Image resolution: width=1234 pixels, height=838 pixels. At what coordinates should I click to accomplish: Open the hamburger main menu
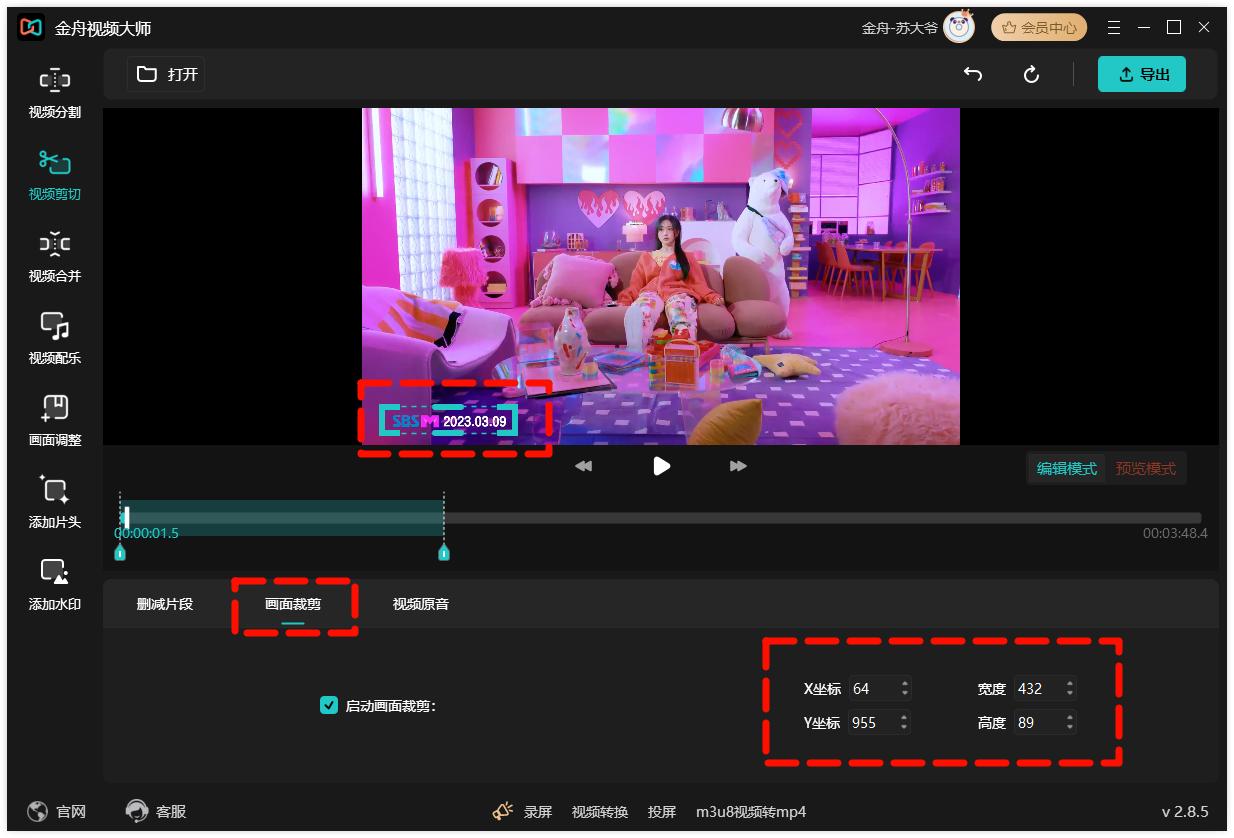point(1114,28)
